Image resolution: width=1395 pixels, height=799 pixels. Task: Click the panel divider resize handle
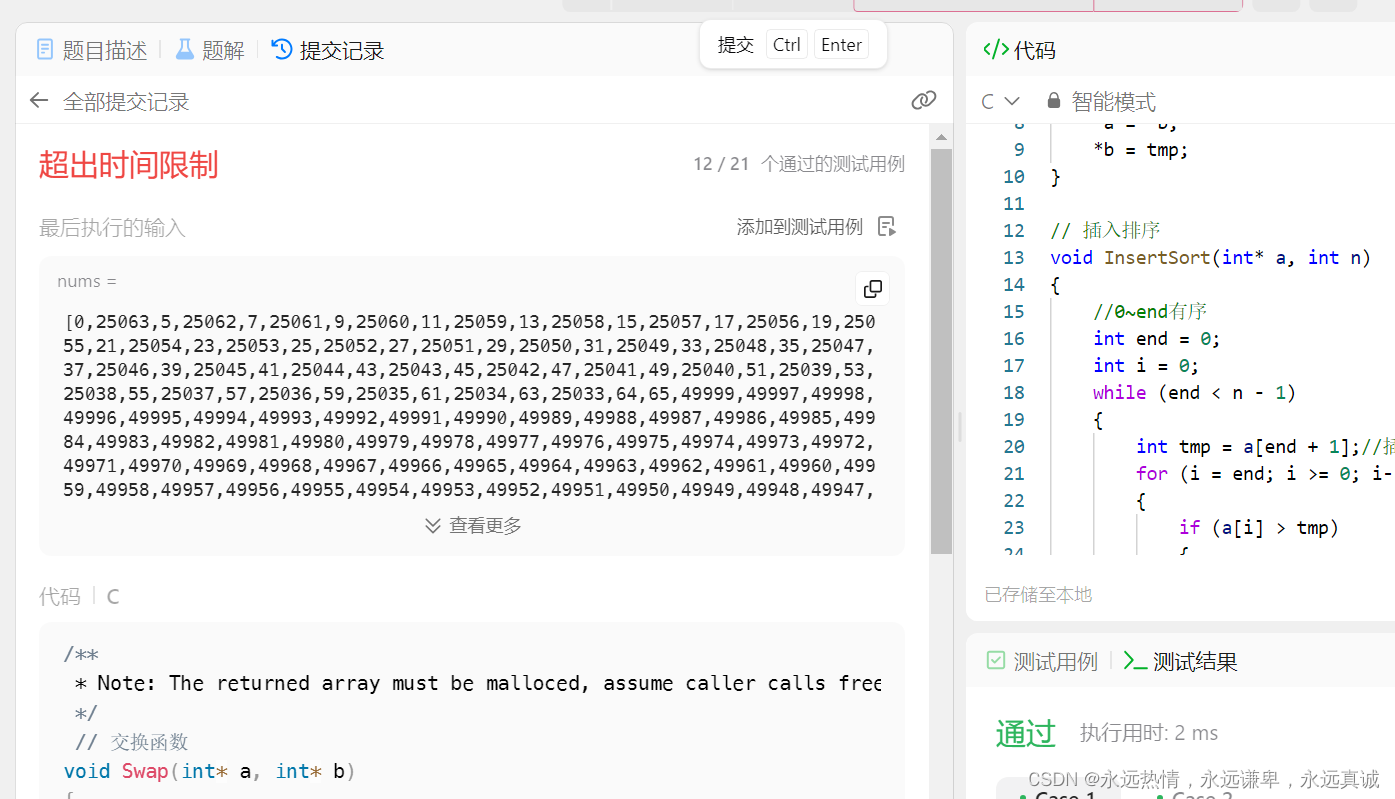[x=959, y=427]
